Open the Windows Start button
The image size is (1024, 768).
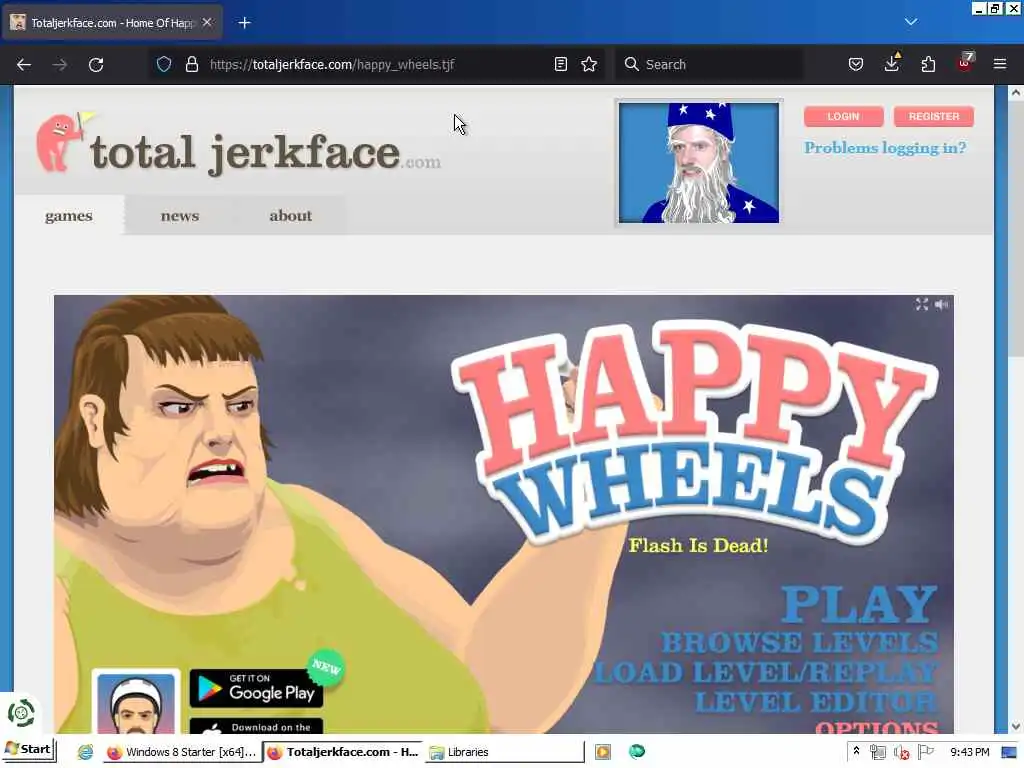28,749
